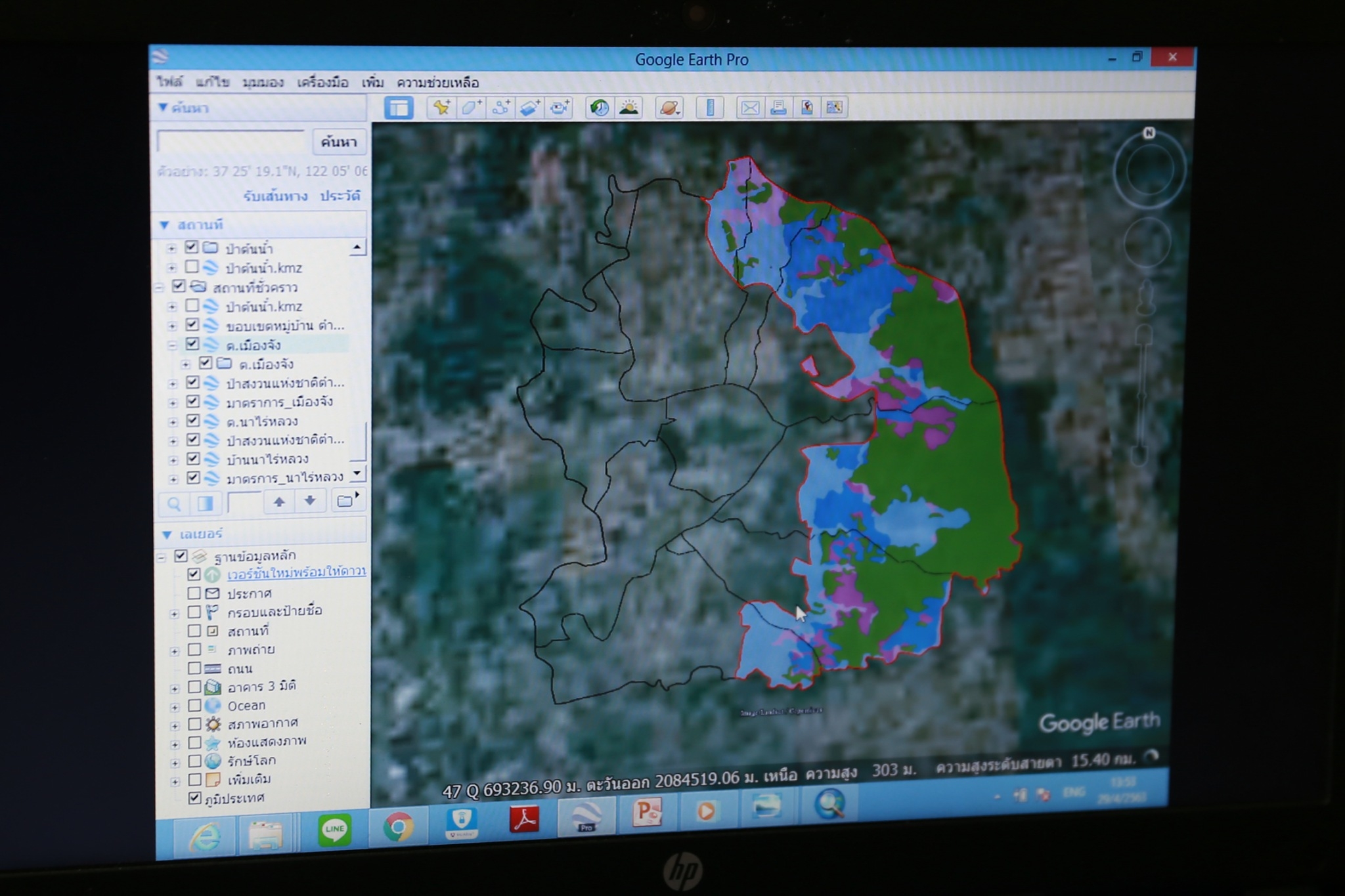
Task: Collapse the ค้นหา search panel
Action: coord(162,107)
